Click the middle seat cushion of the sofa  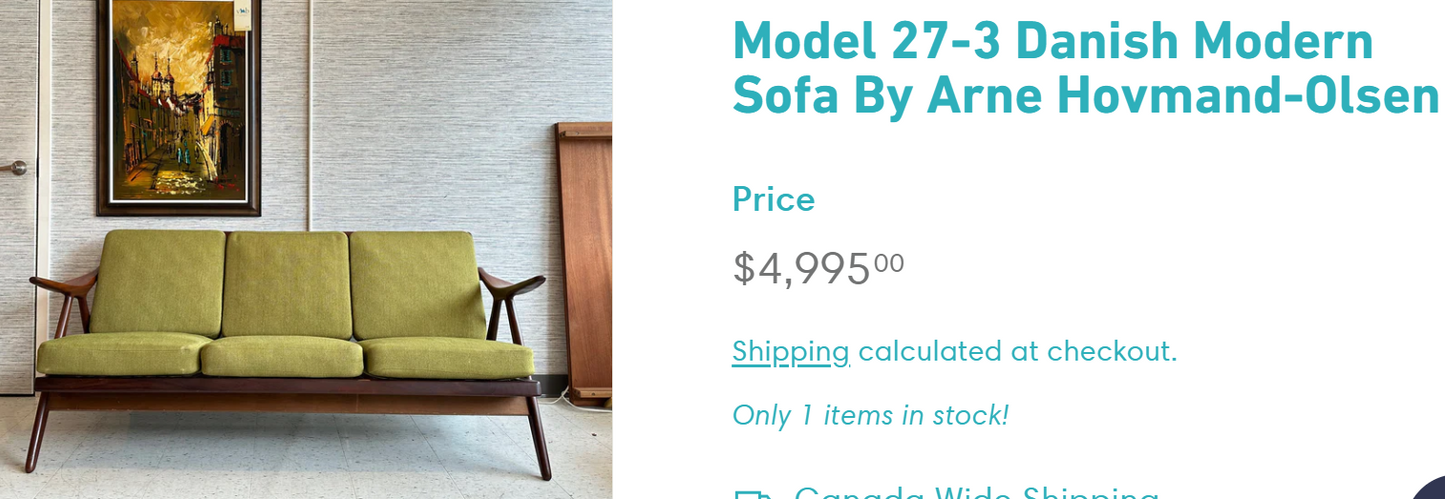point(281,355)
